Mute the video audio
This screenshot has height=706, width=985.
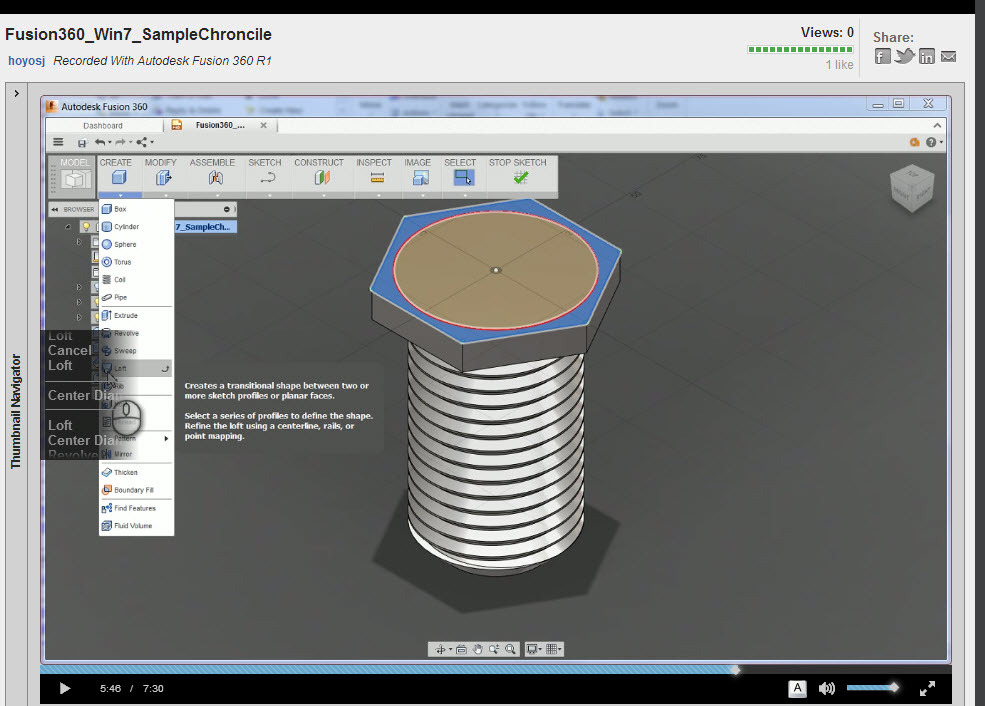(826, 688)
